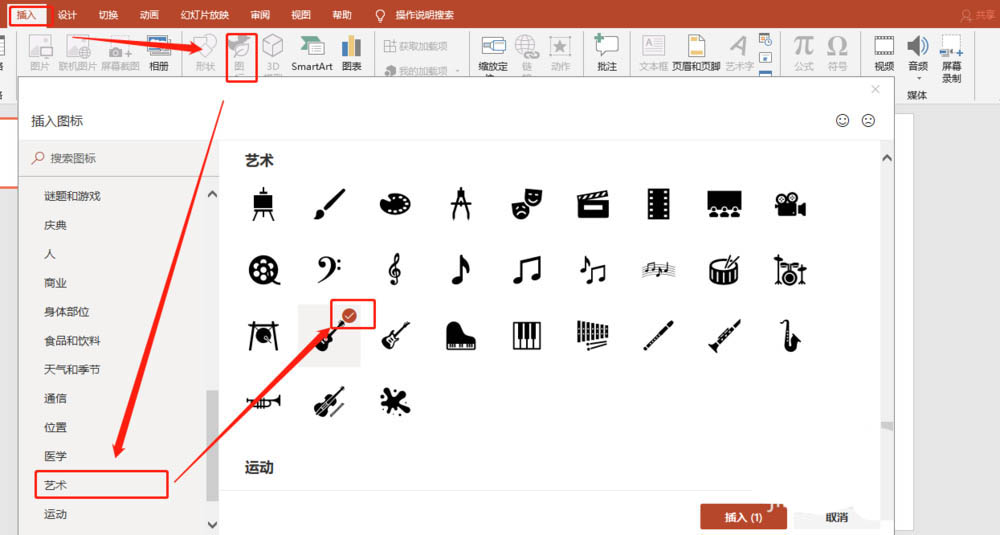This screenshot has height=535, width=1000.
Task: Select the easel icon in Arts
Action: coord(263,204)
